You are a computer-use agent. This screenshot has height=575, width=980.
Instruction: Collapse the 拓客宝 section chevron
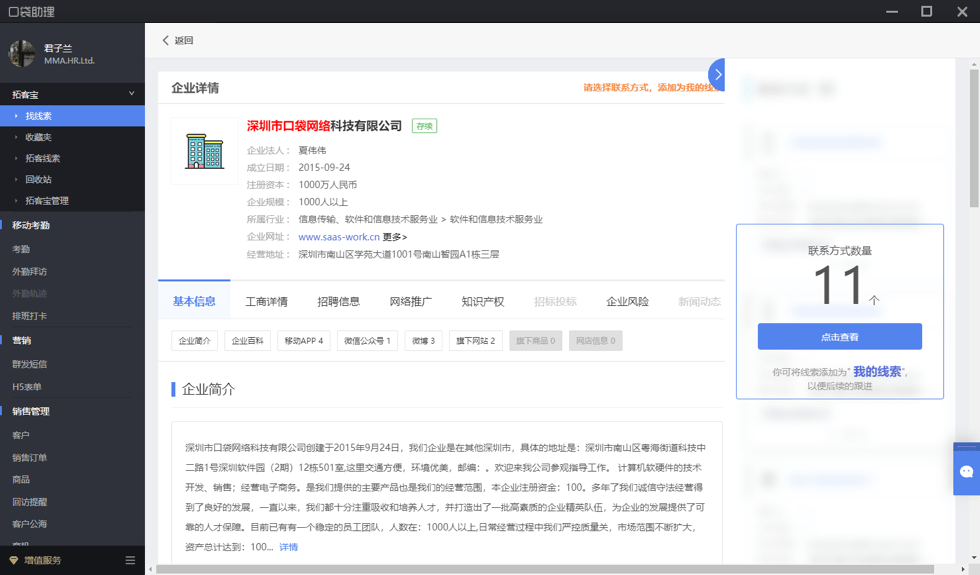coord(131,94)
